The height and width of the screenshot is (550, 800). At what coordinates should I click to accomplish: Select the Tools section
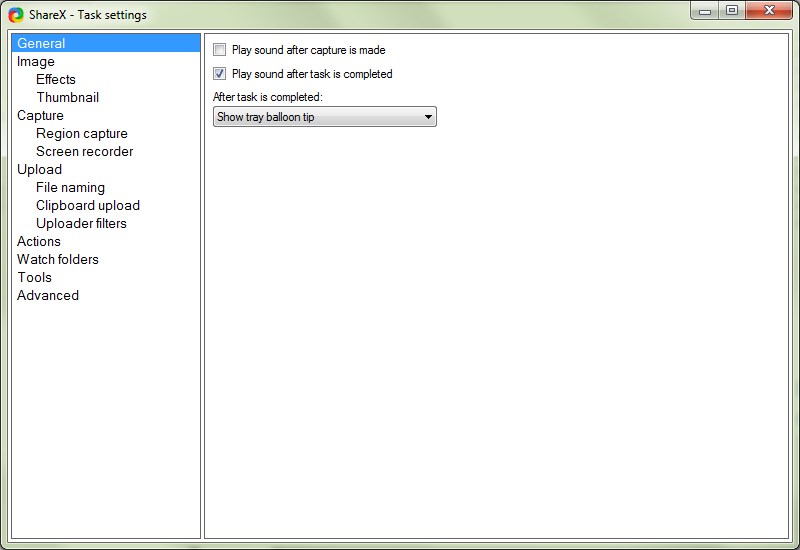(34, 278)
